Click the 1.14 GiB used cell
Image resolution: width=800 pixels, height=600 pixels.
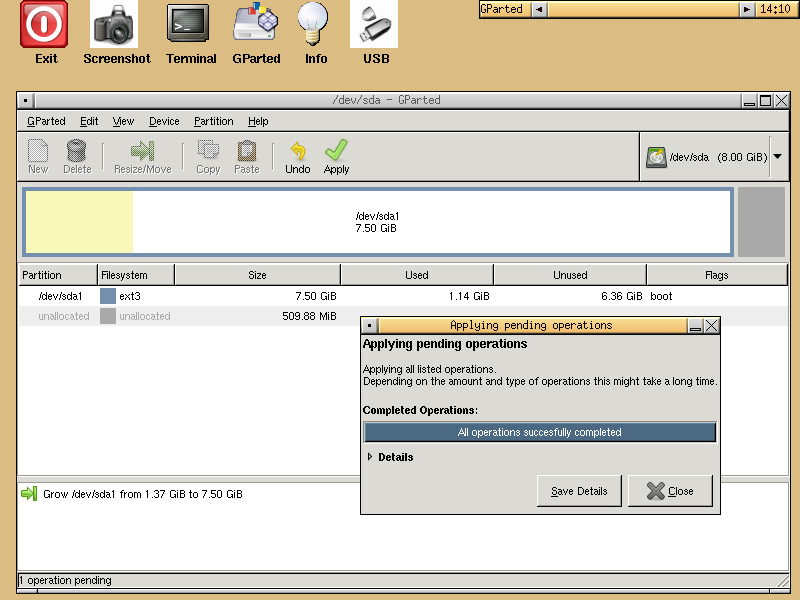point(469,296)
